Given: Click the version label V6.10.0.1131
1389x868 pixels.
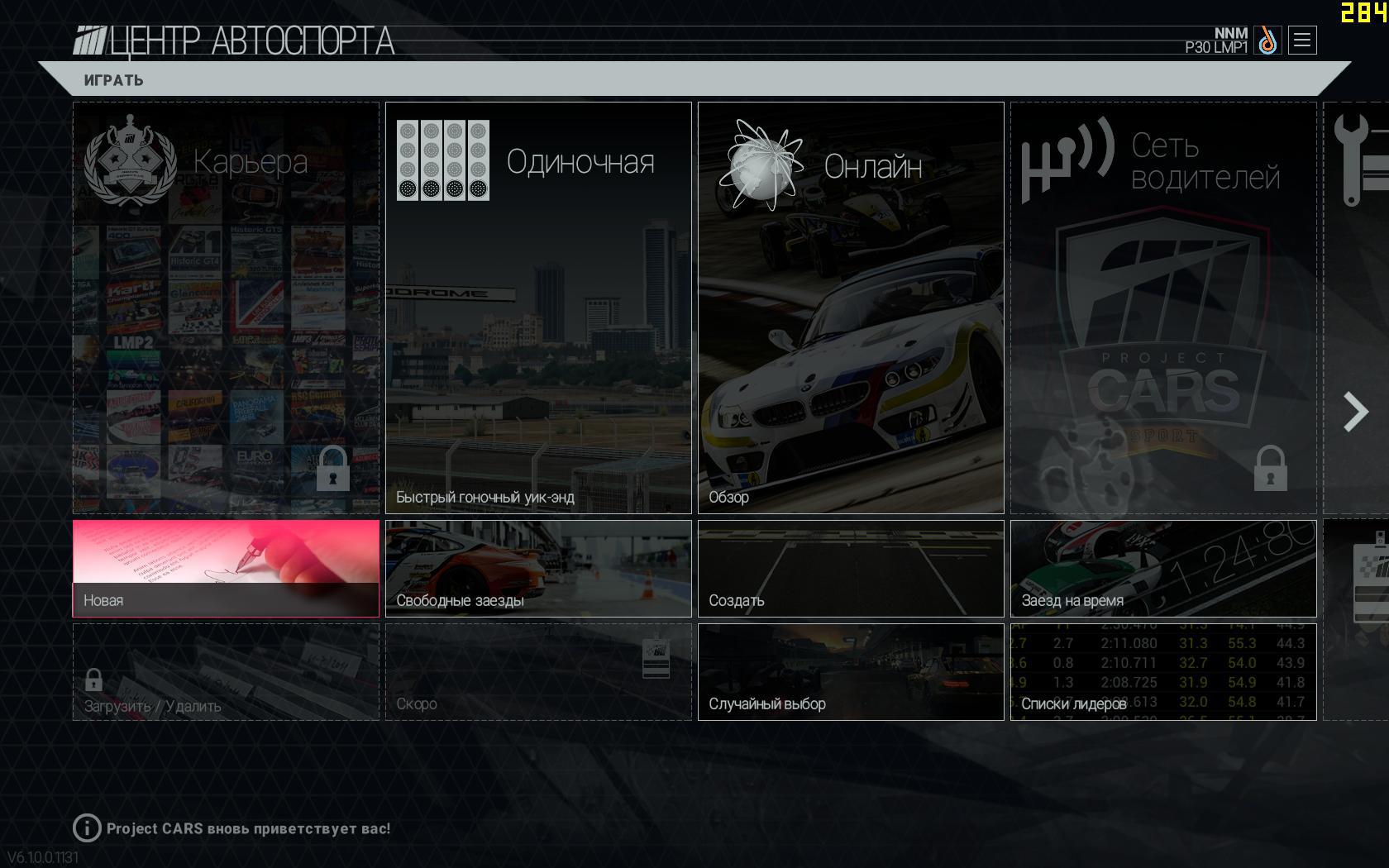Looking at the screenshot, I should point(44,857).
